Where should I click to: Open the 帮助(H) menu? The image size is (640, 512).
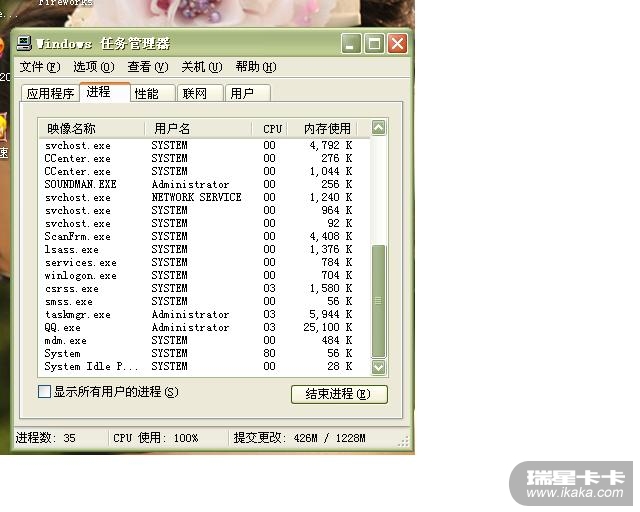(x=256, y=67)
